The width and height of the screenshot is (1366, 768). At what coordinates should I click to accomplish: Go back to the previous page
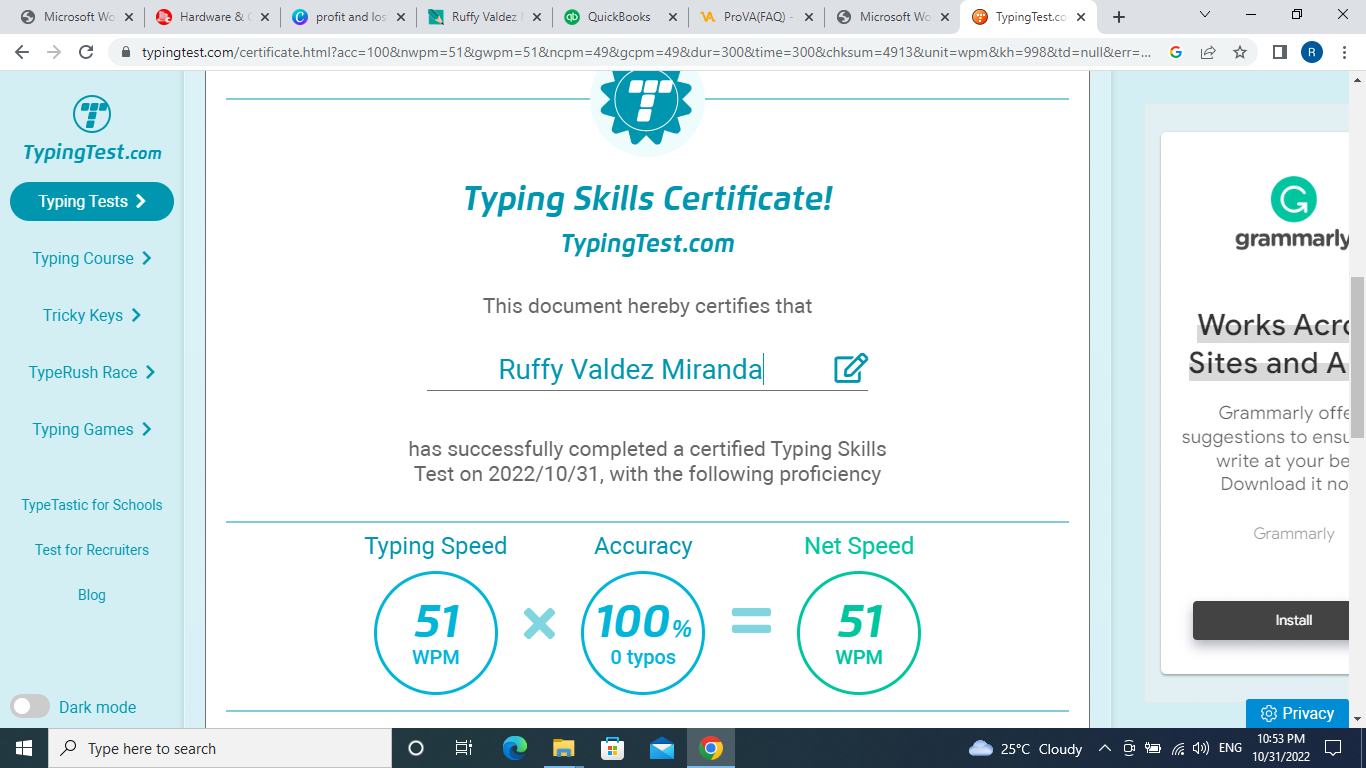(22, 52)
